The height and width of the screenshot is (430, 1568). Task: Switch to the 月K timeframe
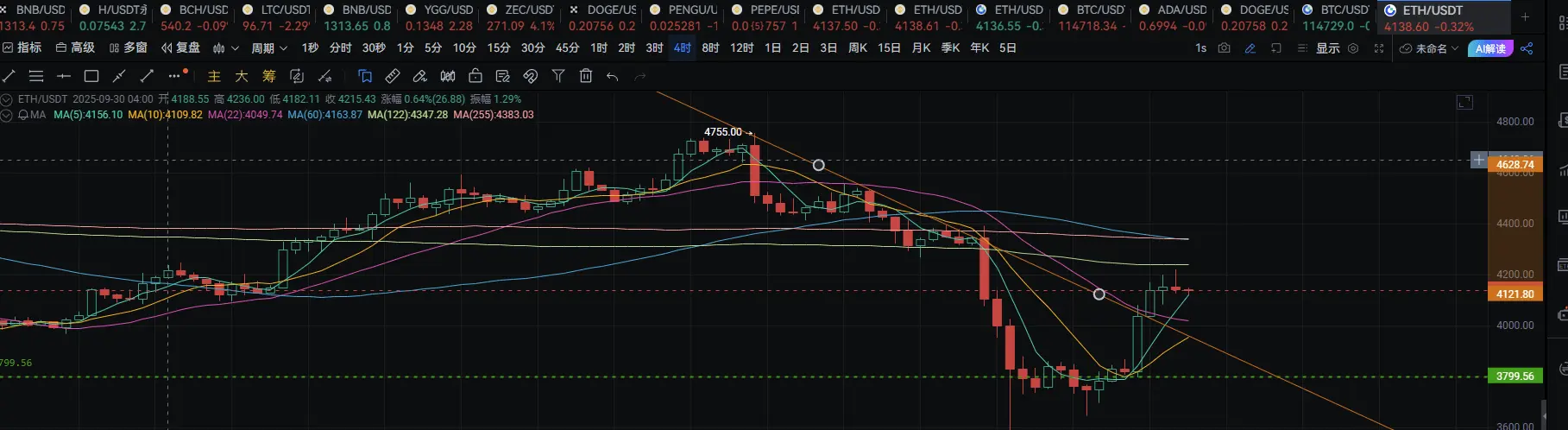pyautogui.click(x=922, y=47)
